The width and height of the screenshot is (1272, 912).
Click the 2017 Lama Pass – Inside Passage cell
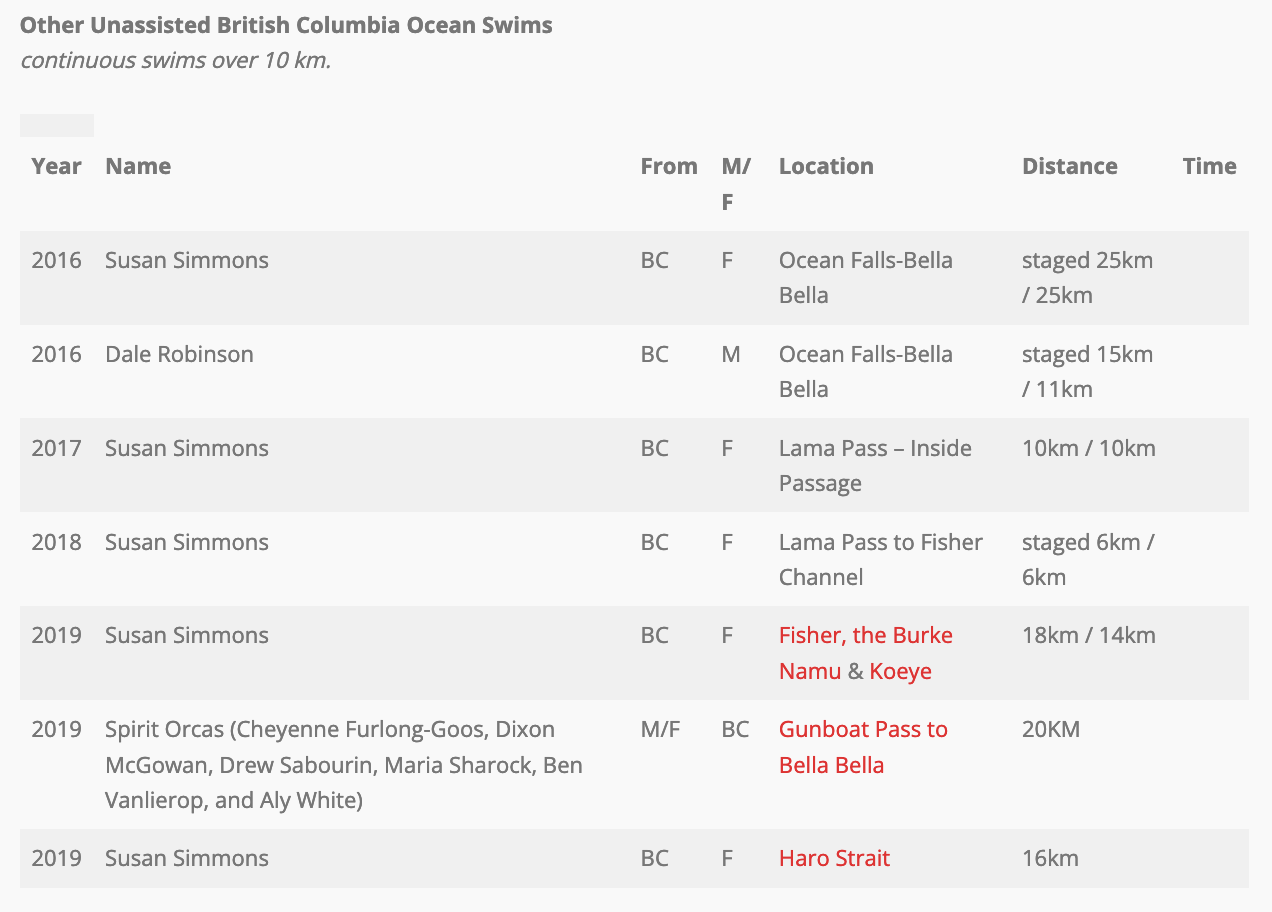(x=875, y=466)
